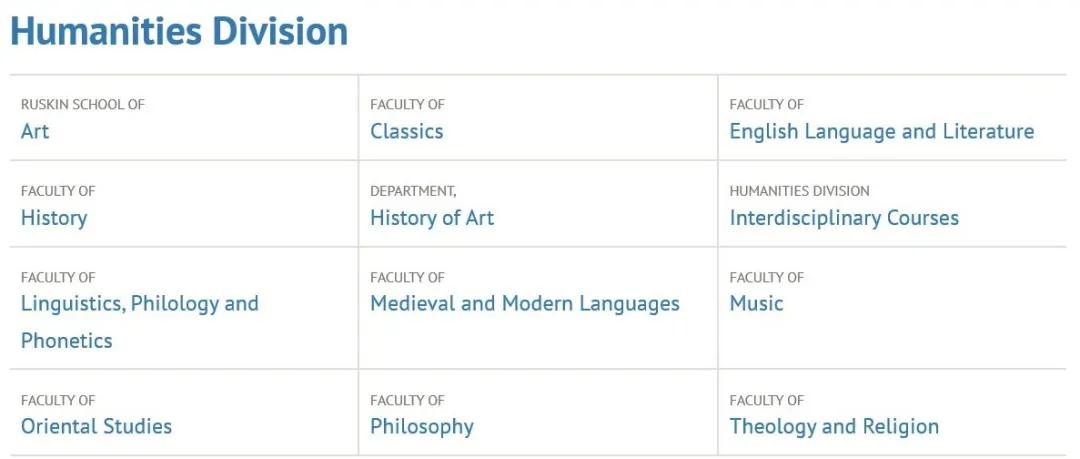Click the 'Faculty of' label above Classics
Screen dimensions: 1080x459
click(407, 104)
